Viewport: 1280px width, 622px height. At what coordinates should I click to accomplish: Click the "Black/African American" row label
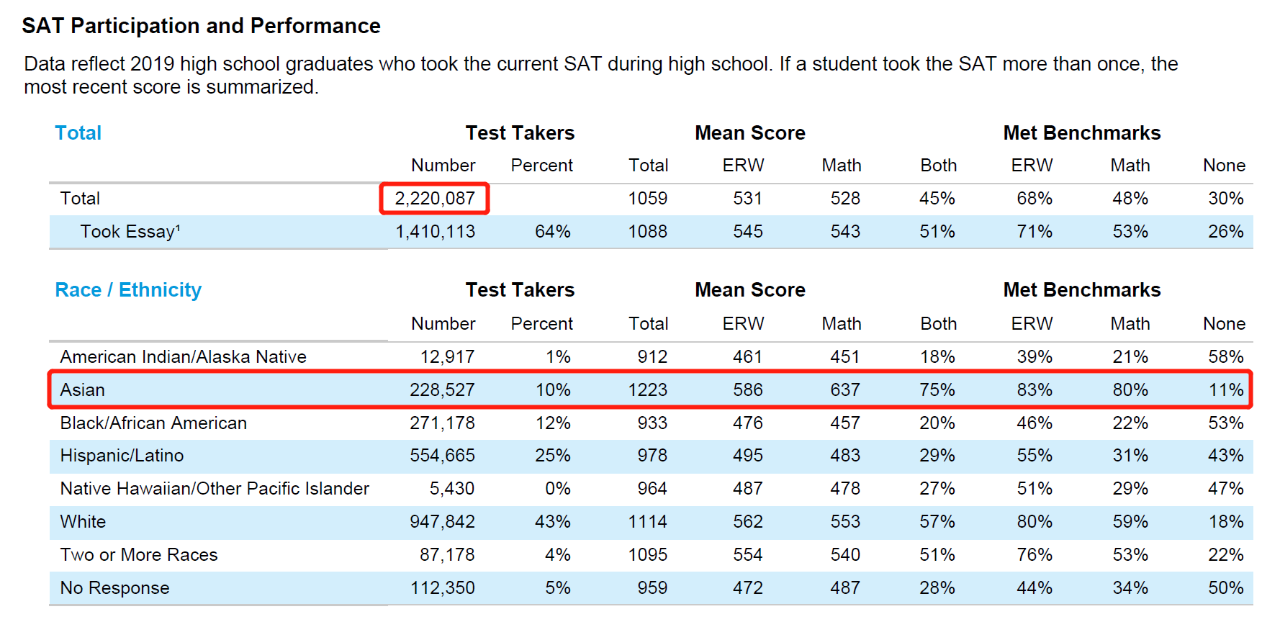tap(153, 423)
